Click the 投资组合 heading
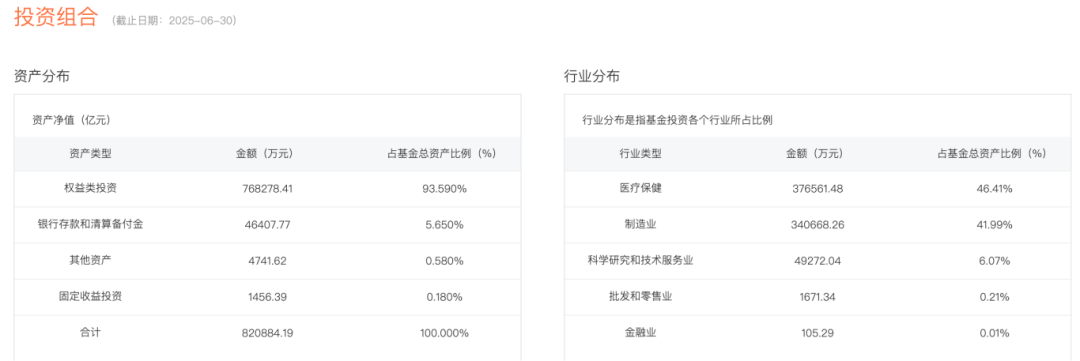The width and height of the screenshot is (1080, 361). tap(56, 18)
